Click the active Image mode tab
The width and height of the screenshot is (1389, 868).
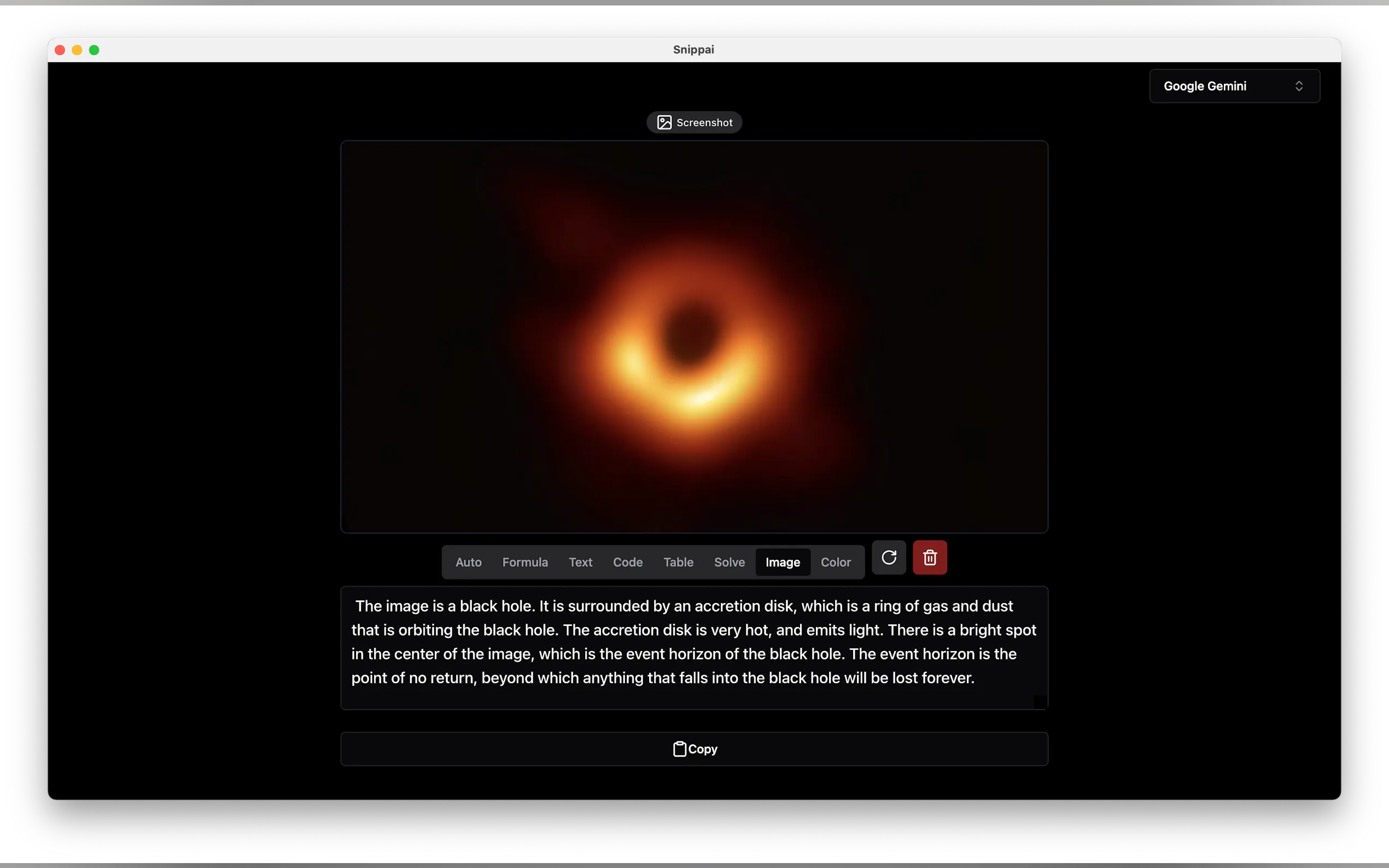782,562
